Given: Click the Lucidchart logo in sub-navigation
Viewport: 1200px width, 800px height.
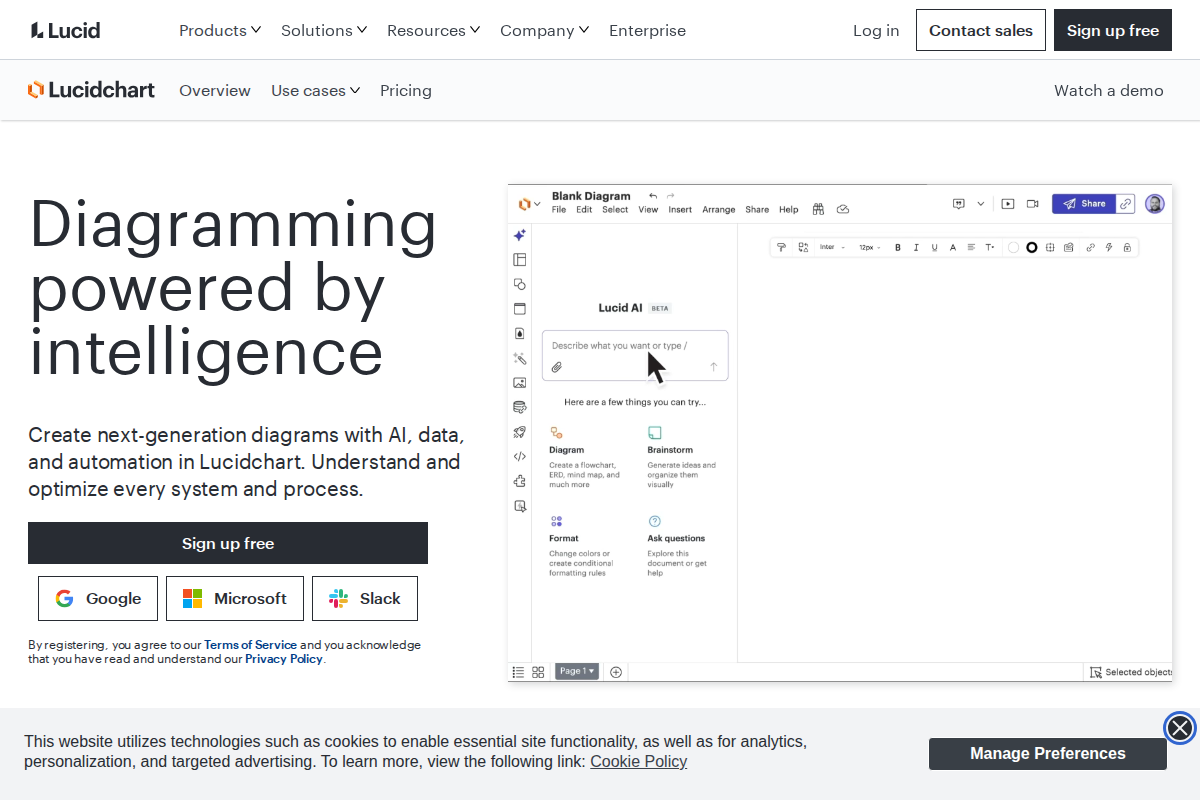Looking at the screenshot, I should 91,90.
